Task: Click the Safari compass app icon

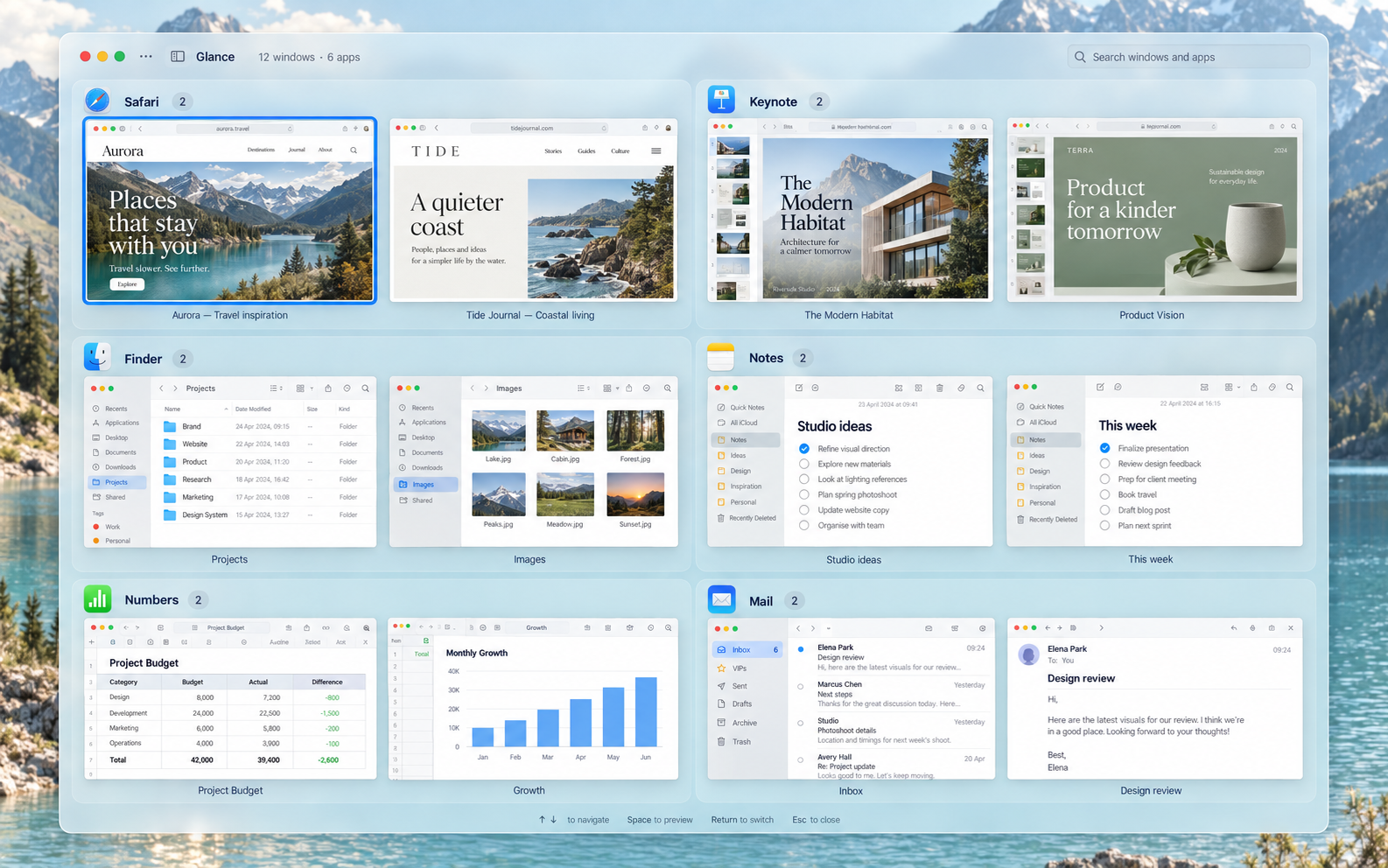Action: pos(97,101)
